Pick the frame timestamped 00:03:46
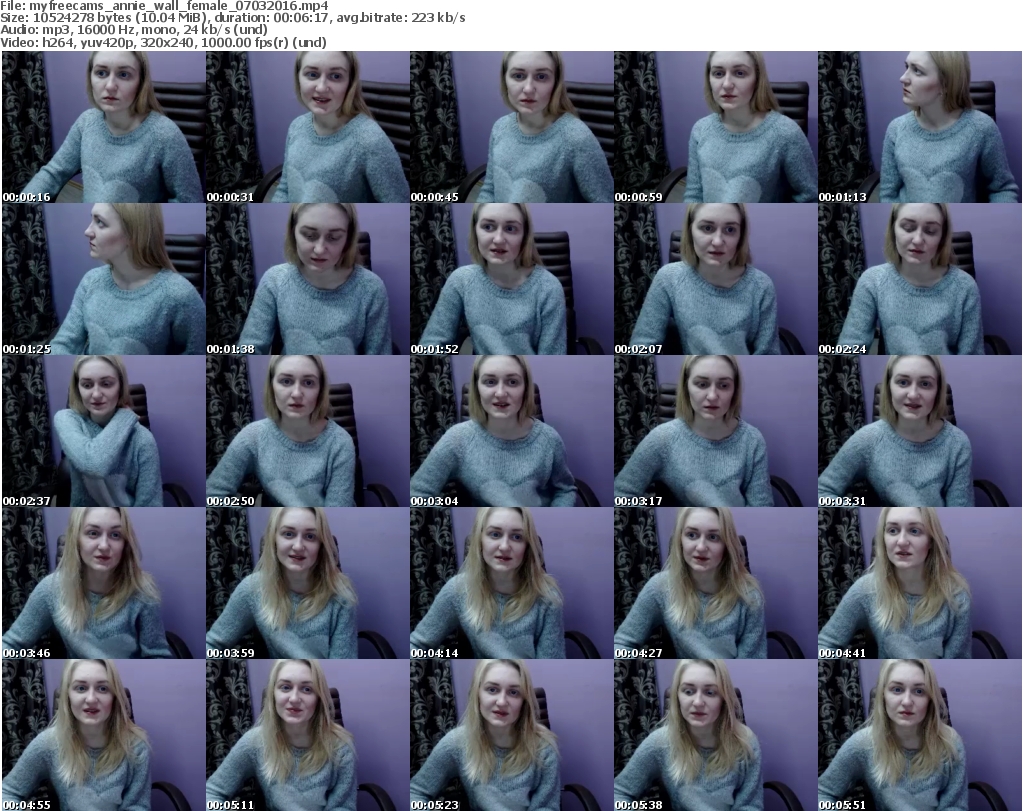Image resolution: width=1024 pixels, height=811 pixels. pos(104,583)
